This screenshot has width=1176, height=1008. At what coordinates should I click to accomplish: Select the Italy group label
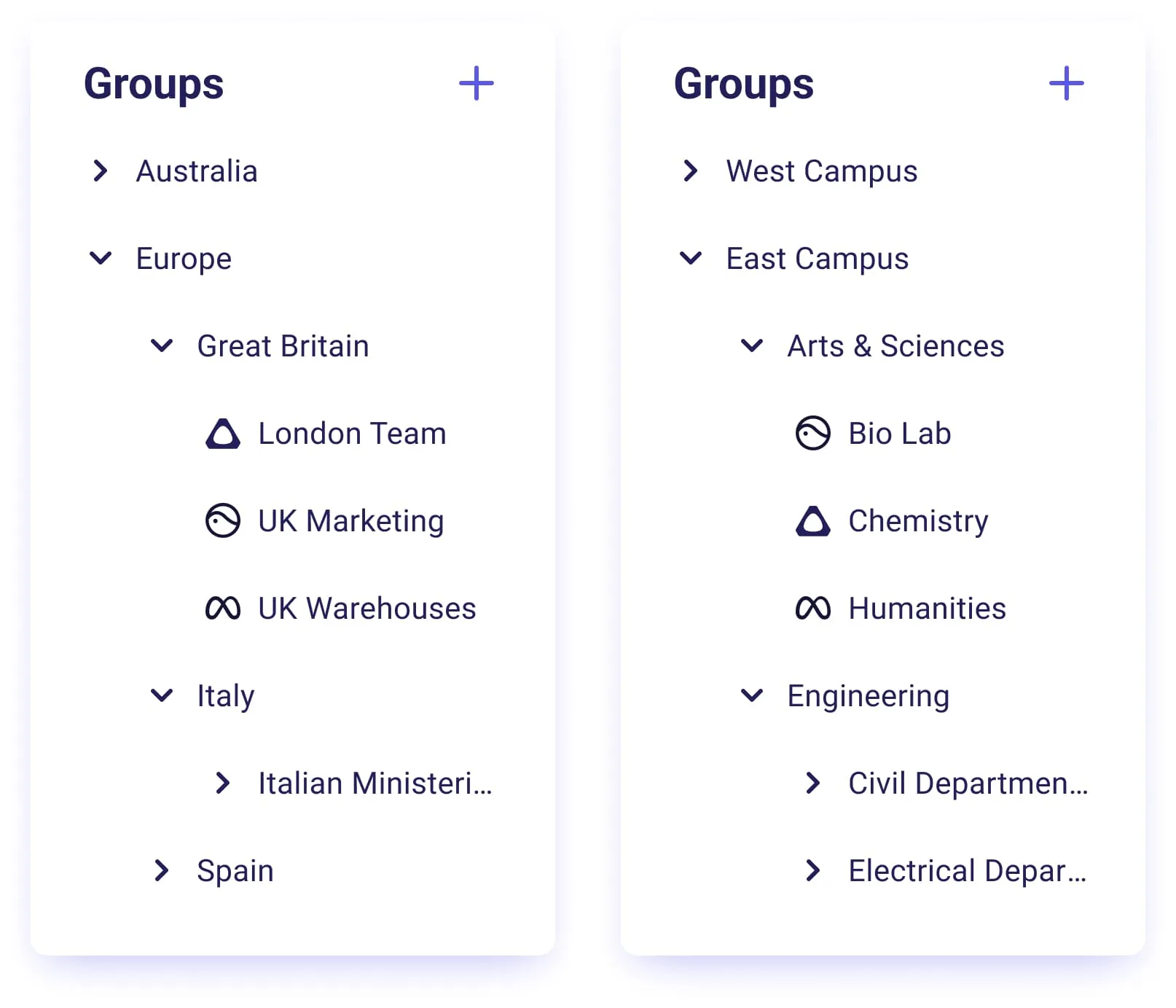(x=226, y=697)
